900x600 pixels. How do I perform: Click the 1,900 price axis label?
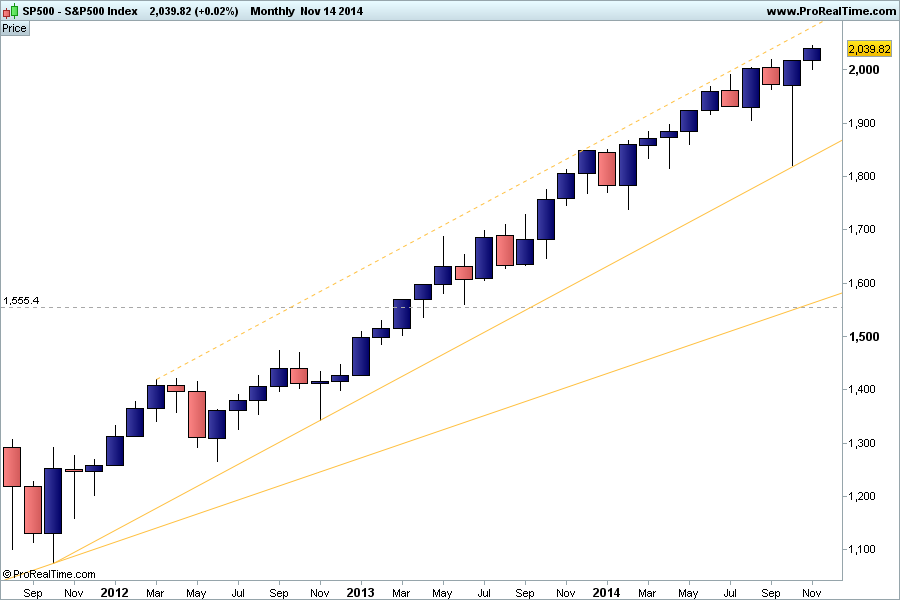point(863,123)
